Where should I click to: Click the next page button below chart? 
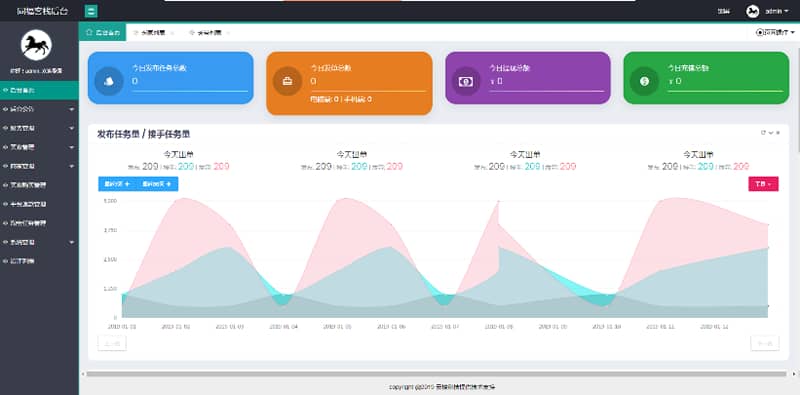765,343
